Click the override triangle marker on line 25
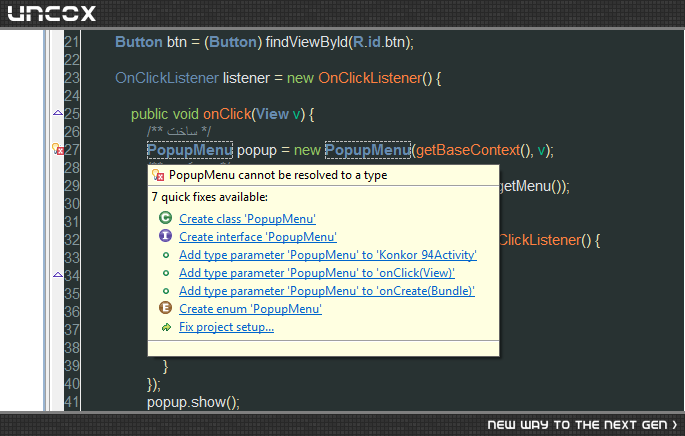Image resolution: width=685 pixels, height=436 pixels. 58,113
